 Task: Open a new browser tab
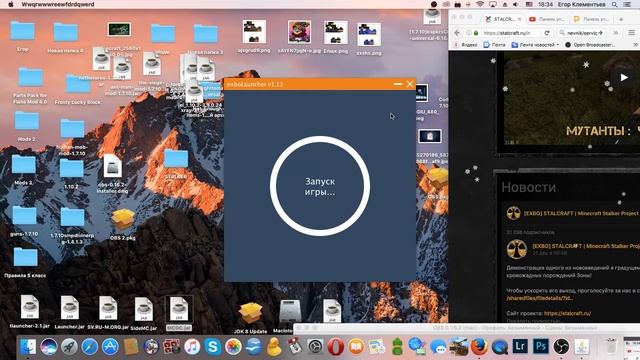click(x=621, y=19)
